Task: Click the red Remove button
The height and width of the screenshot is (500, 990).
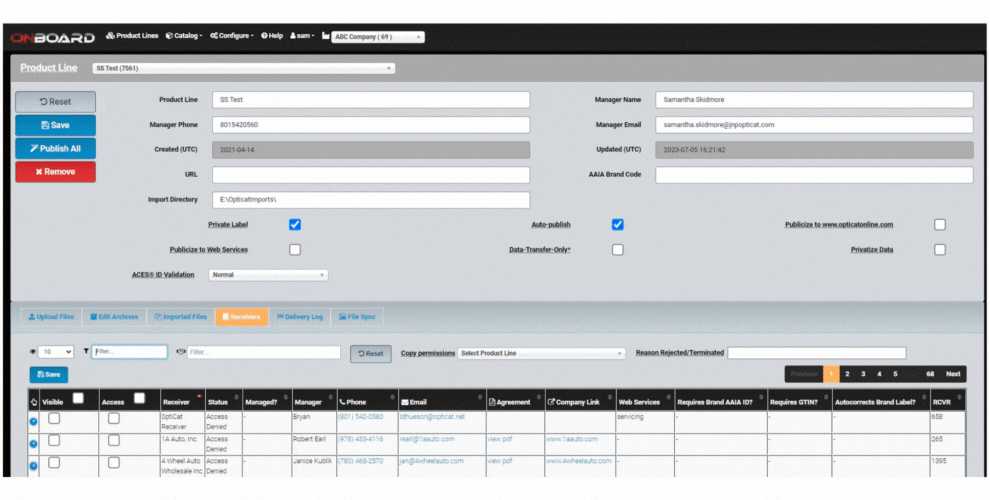Action: [x=56, y=171]
